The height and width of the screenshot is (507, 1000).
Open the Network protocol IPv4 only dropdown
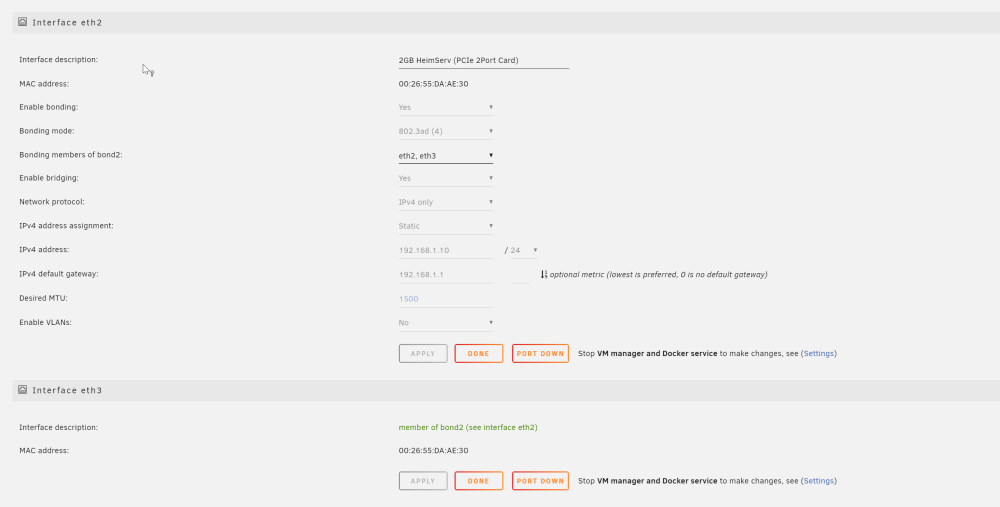pyautogui.click(x=446, y=202)
